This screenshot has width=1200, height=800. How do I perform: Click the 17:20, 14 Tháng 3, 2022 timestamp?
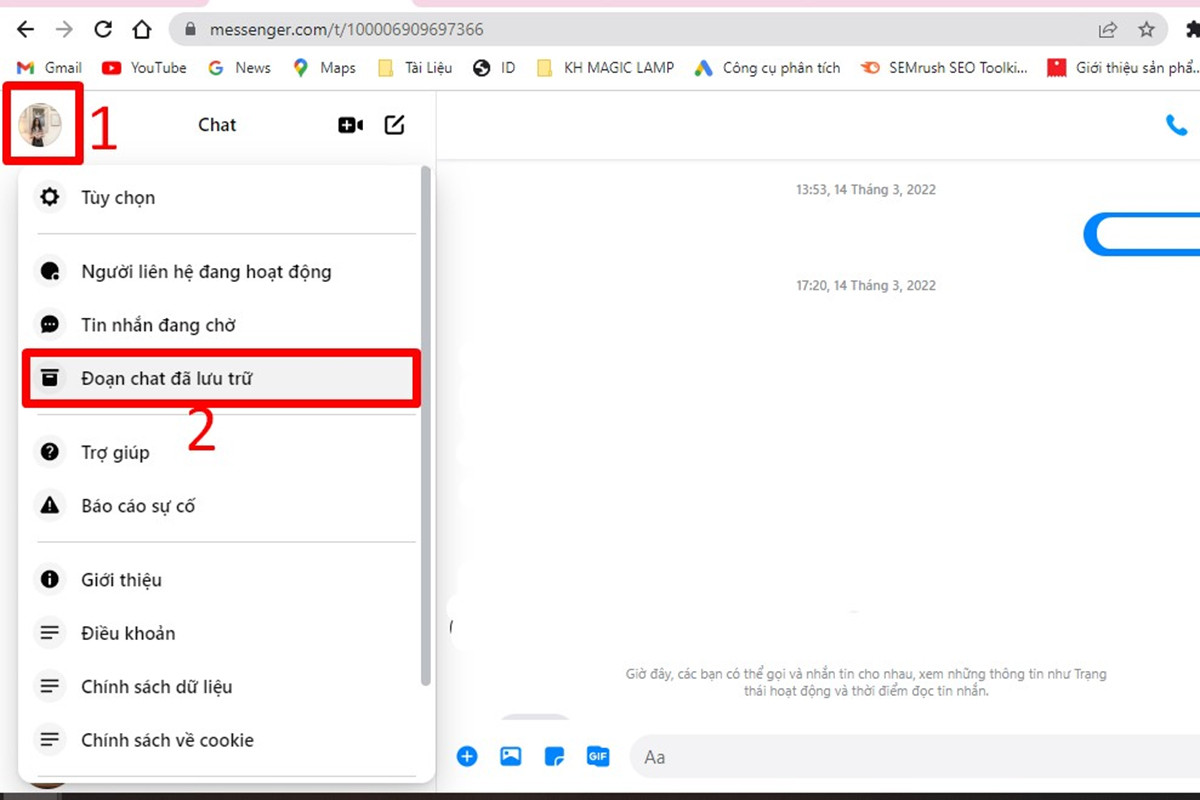(x=866, y=285)
